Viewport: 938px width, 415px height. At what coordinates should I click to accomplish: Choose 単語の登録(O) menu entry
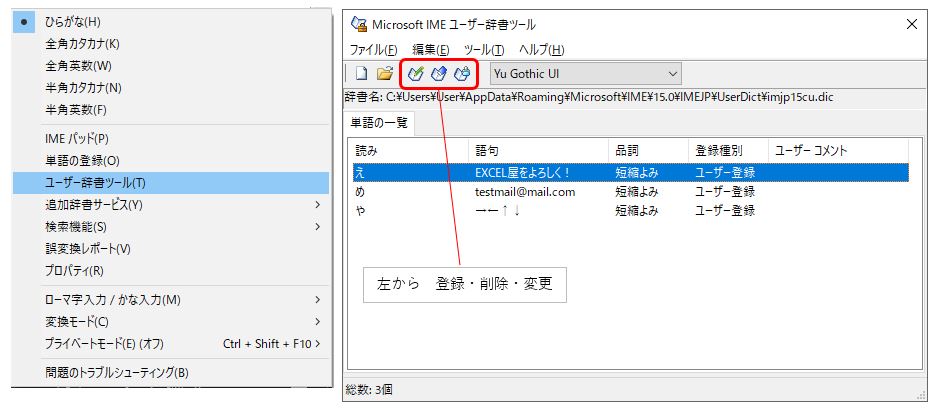point(170,161)
